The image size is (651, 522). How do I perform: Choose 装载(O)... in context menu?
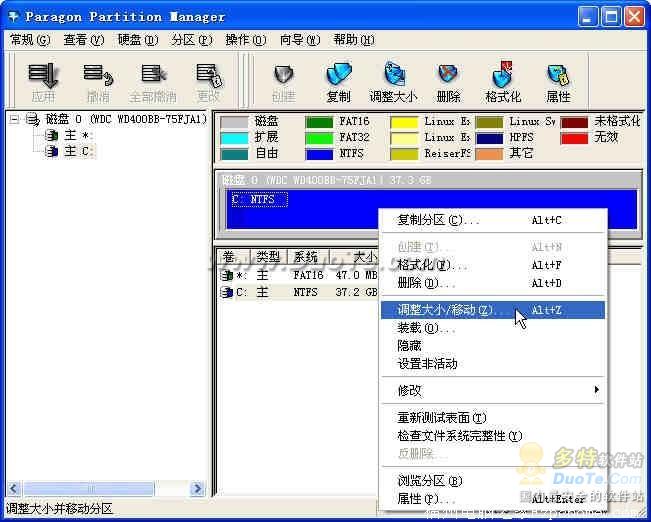point(493,328)
